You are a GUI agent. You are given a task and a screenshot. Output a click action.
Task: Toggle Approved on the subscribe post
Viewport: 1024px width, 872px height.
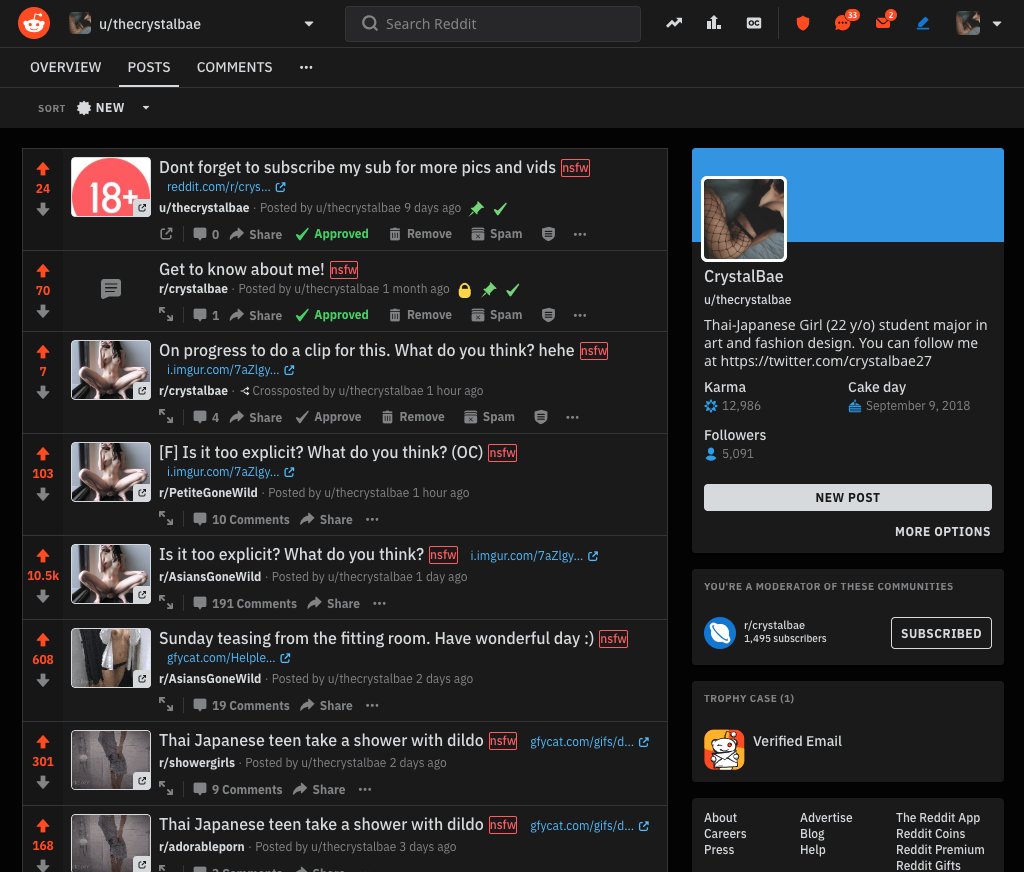[332, 234]
